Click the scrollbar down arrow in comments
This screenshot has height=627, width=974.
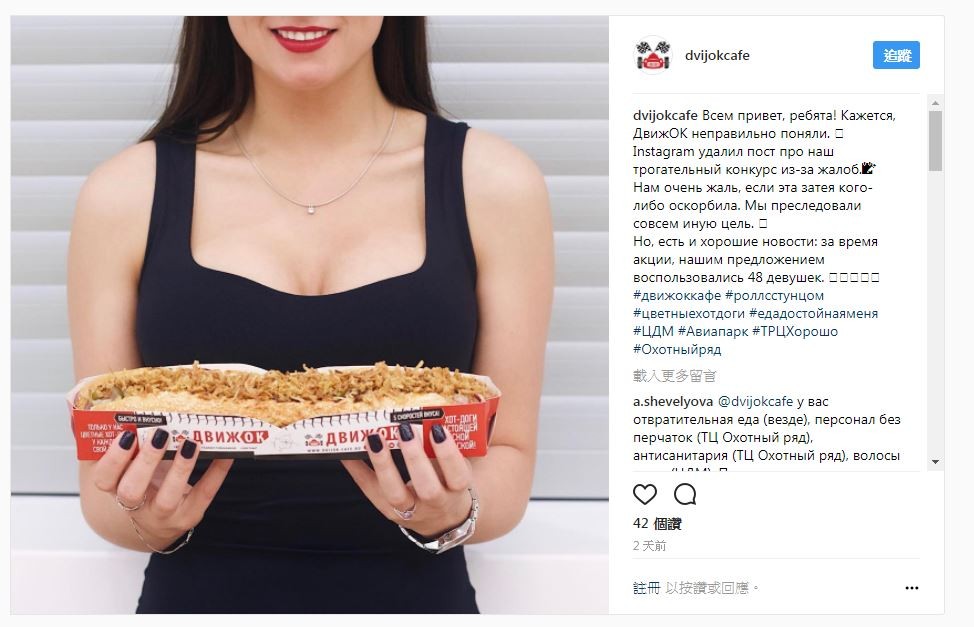(935, 462)
